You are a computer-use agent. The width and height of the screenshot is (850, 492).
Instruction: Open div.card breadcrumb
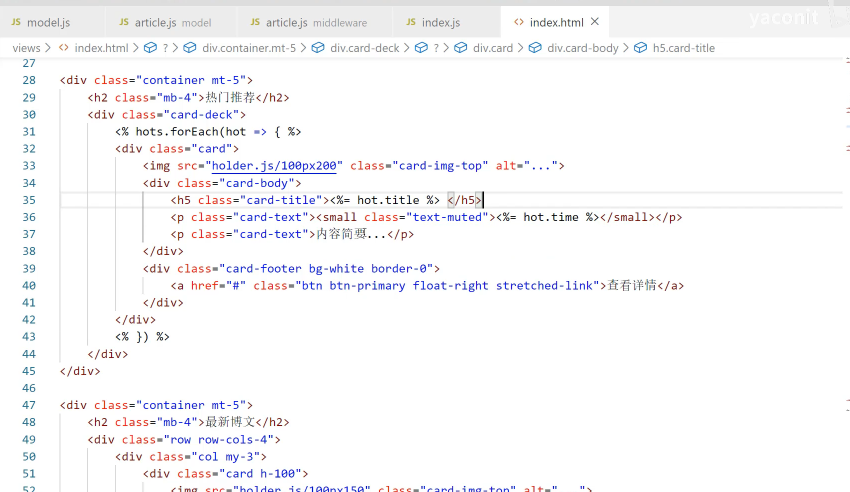pyautogui.click(x=493, y=48)
